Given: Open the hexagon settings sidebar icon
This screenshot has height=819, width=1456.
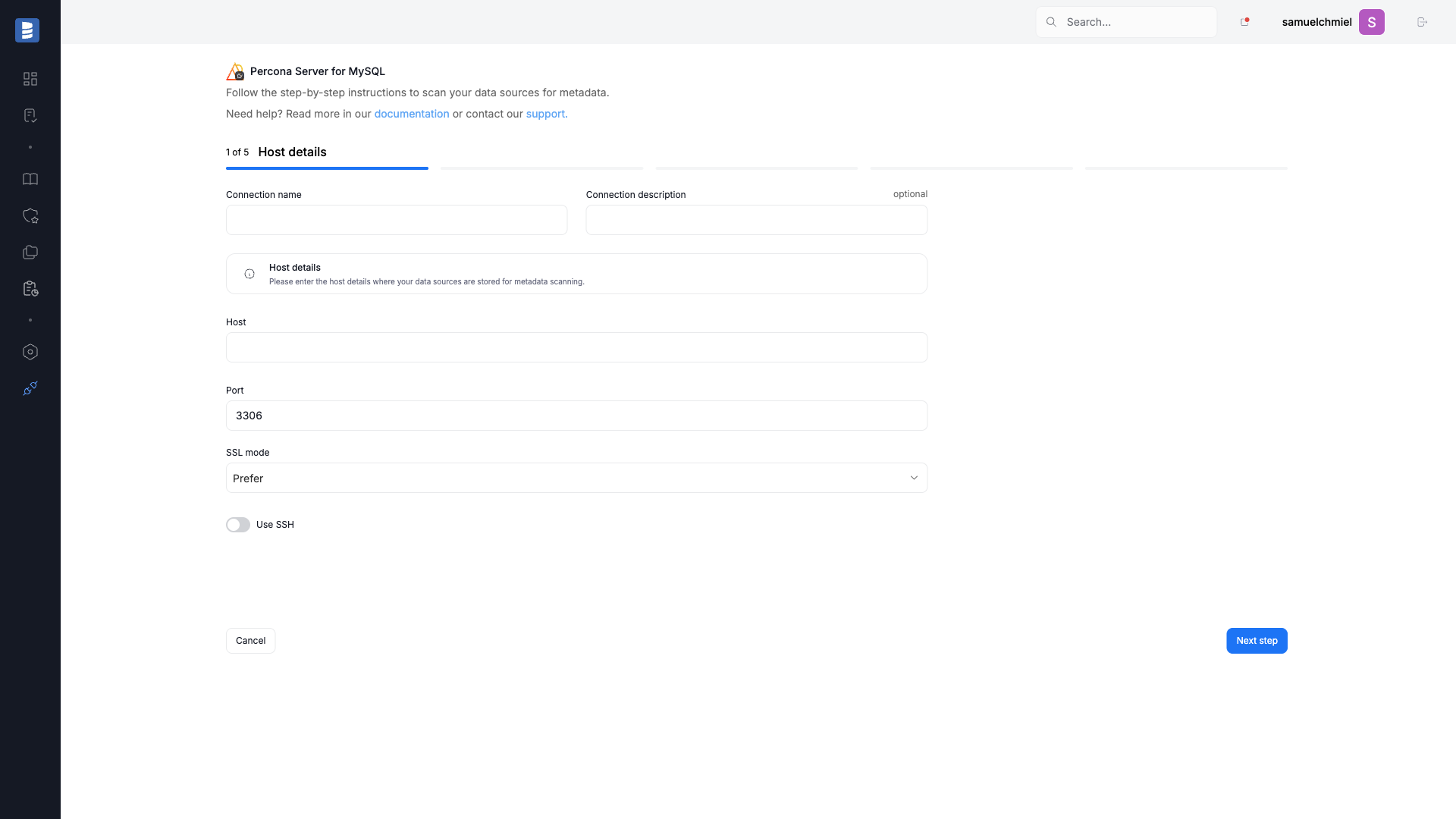Looking at the screenshot, I should [x=30, y=352].
